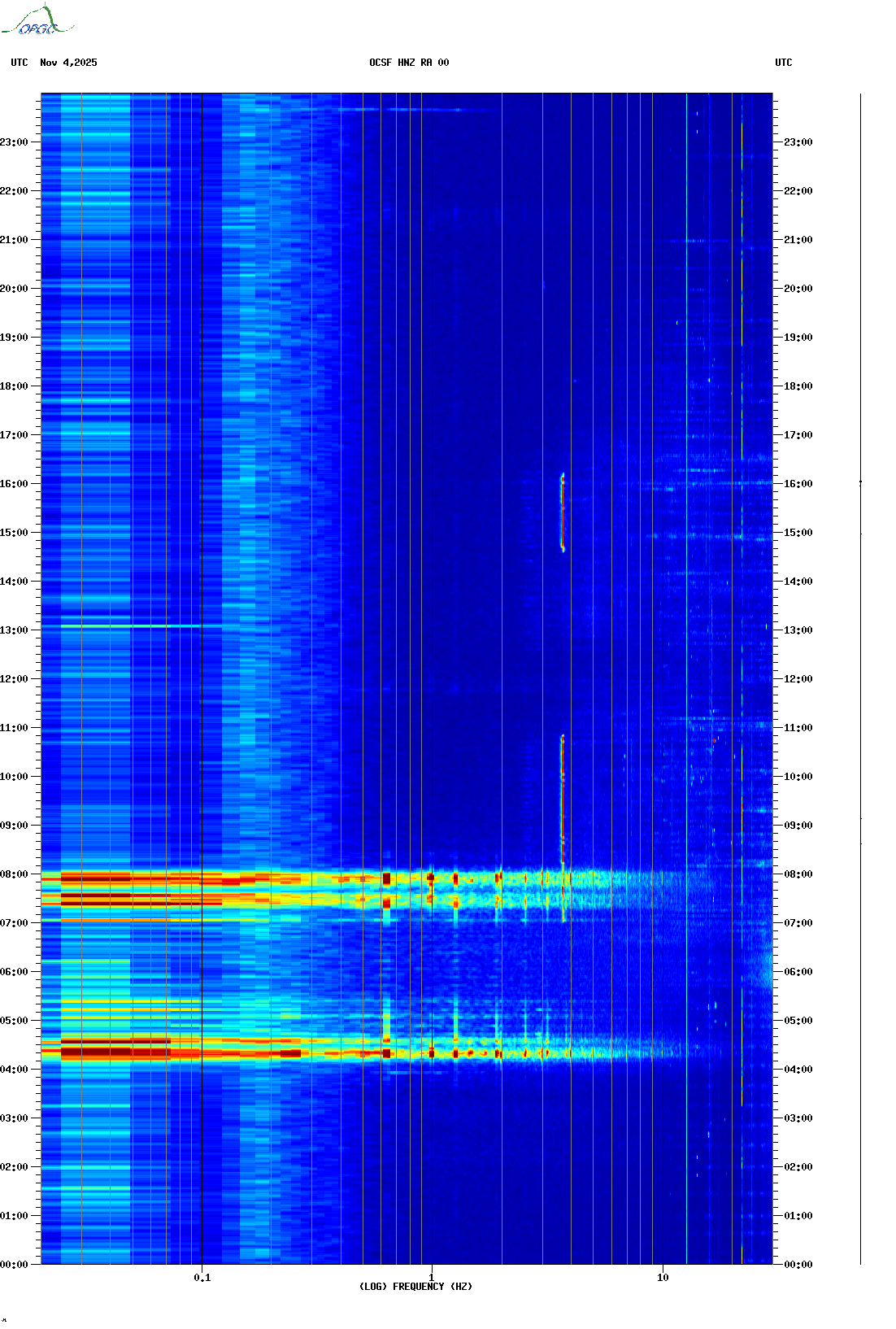The width and height of the screenshot is (896, 1329).
Task: Click the right axis 13:00 time label
Action: click(798, 630)
